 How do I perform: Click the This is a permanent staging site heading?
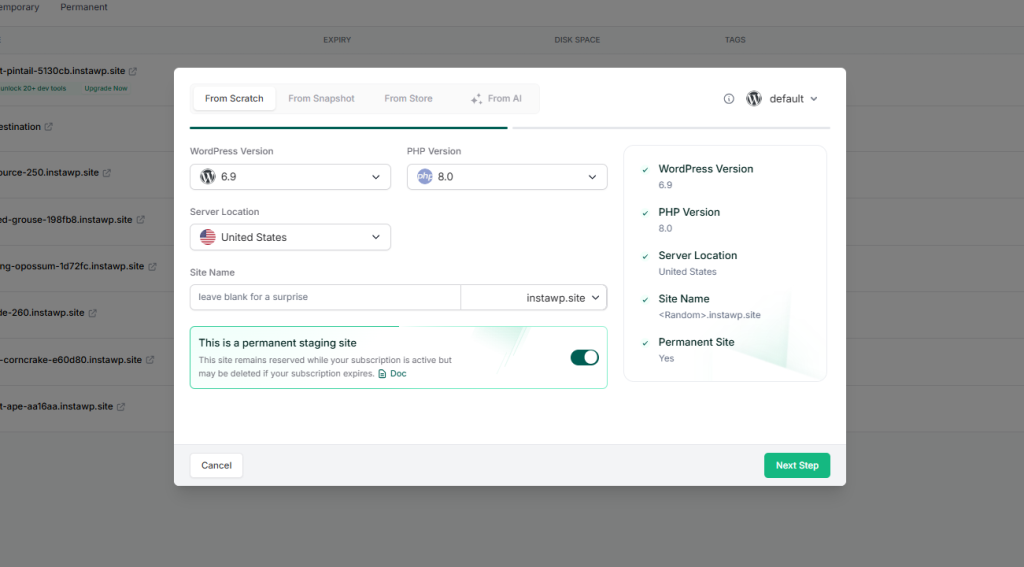click(278, 343)
